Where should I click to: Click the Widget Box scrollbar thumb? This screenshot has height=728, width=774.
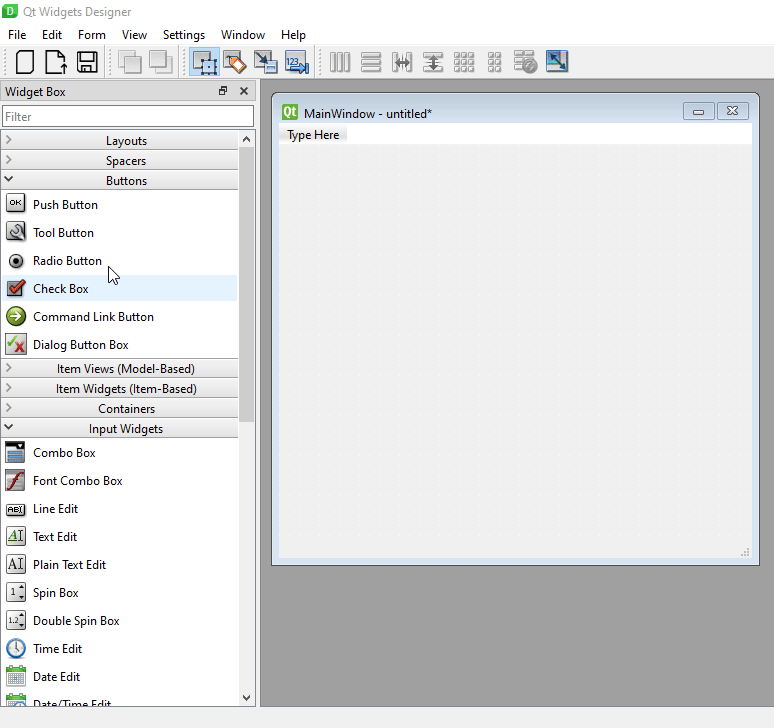point(246,285)
